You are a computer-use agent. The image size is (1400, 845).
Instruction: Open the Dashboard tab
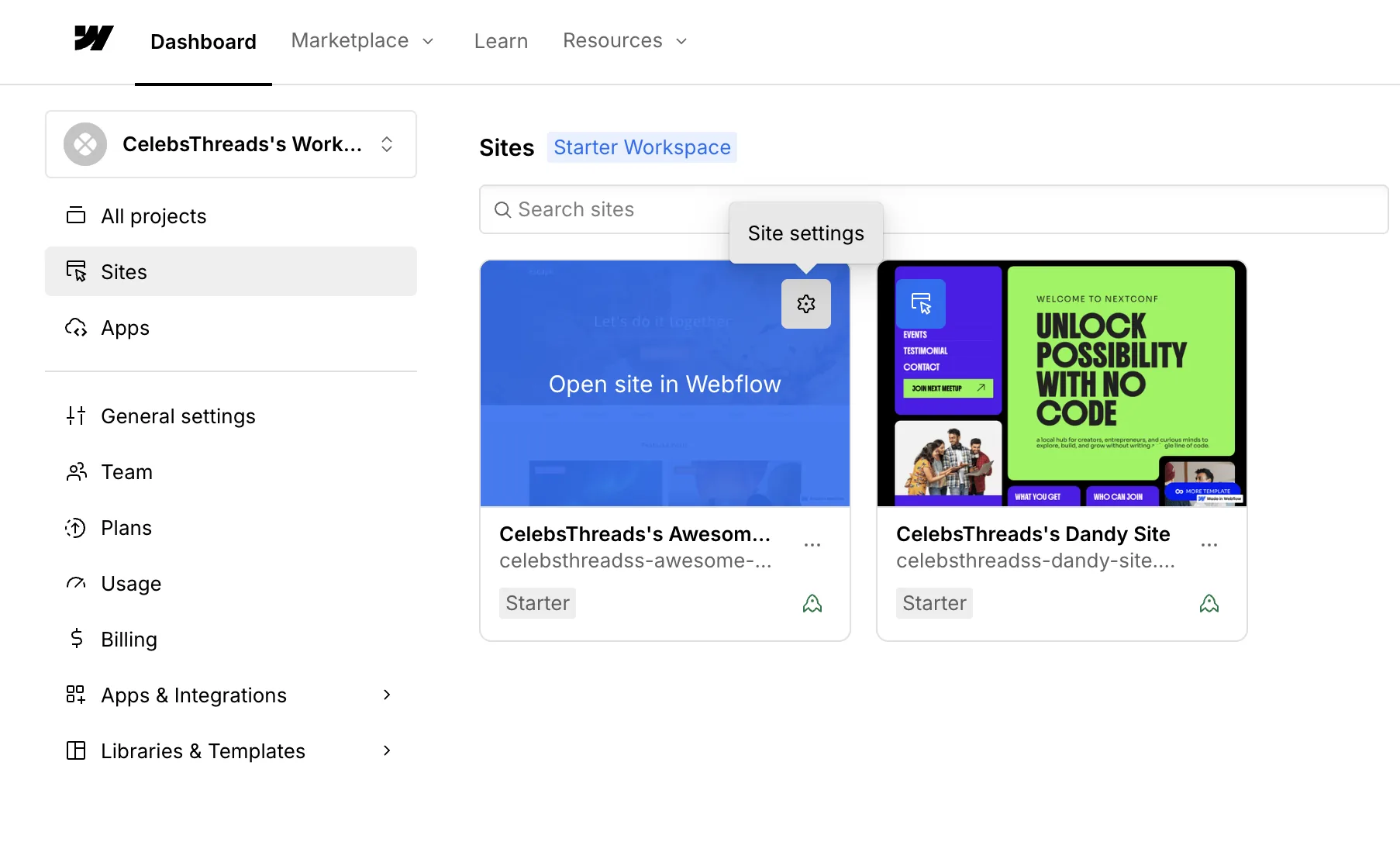point(203,41)
